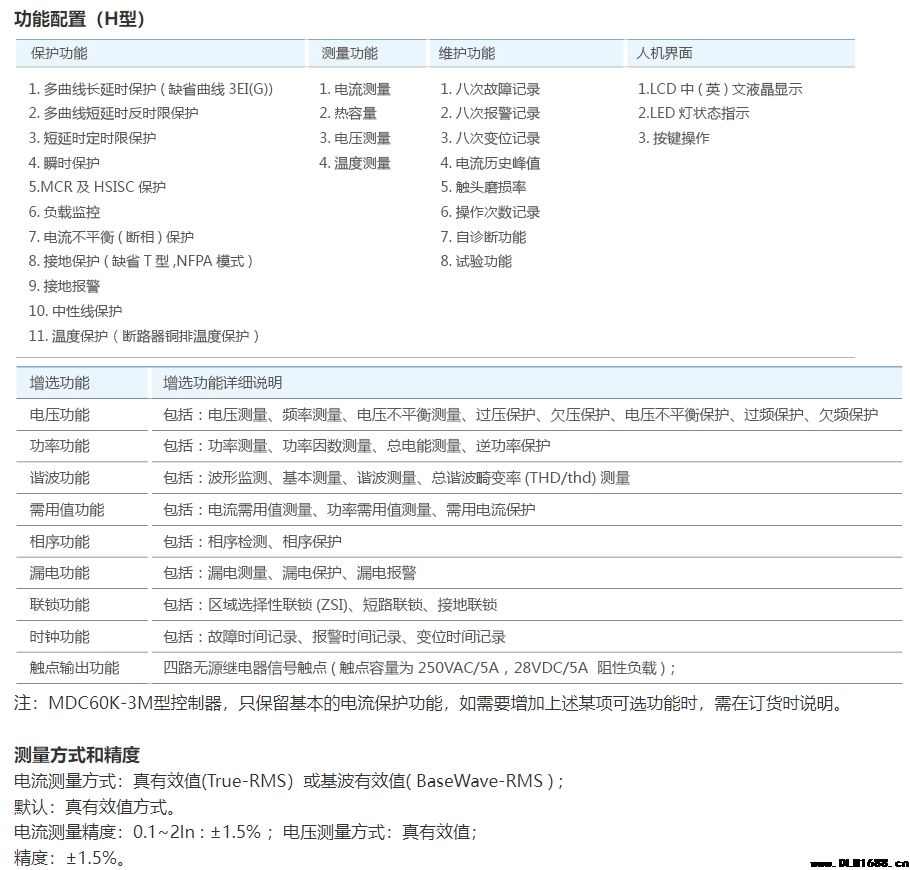Click the 短延时定时限保护 entry
This screenshot has width=910, height=870.
click(92, 138)
